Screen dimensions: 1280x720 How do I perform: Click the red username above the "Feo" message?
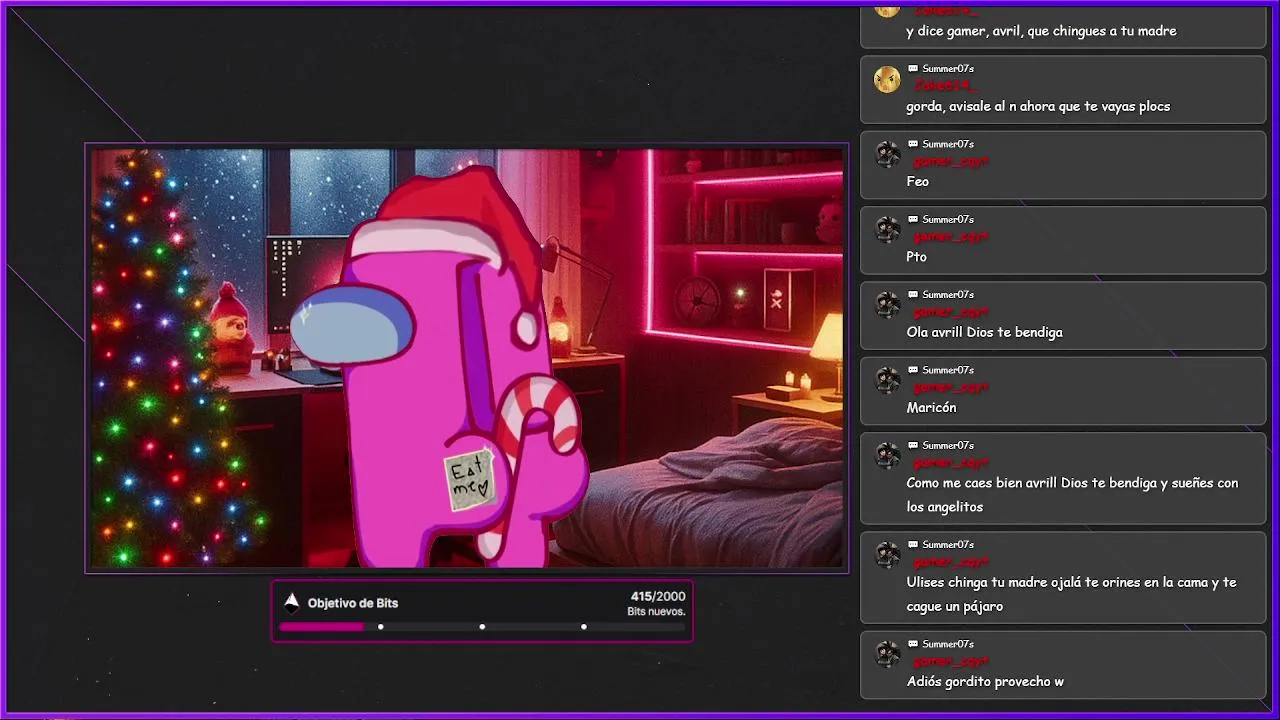950,161
